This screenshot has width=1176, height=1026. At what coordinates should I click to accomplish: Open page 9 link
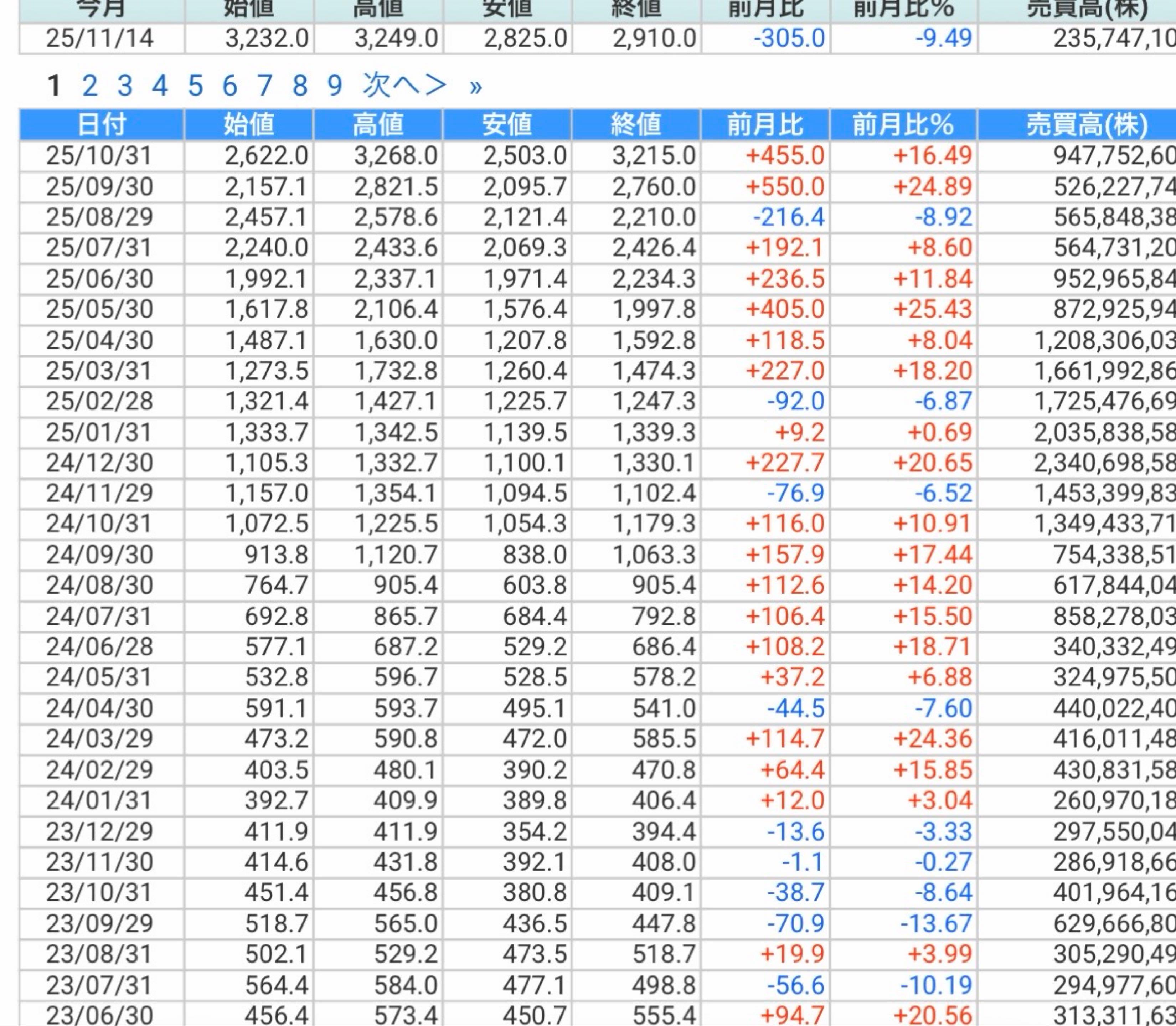coord(335,86)
